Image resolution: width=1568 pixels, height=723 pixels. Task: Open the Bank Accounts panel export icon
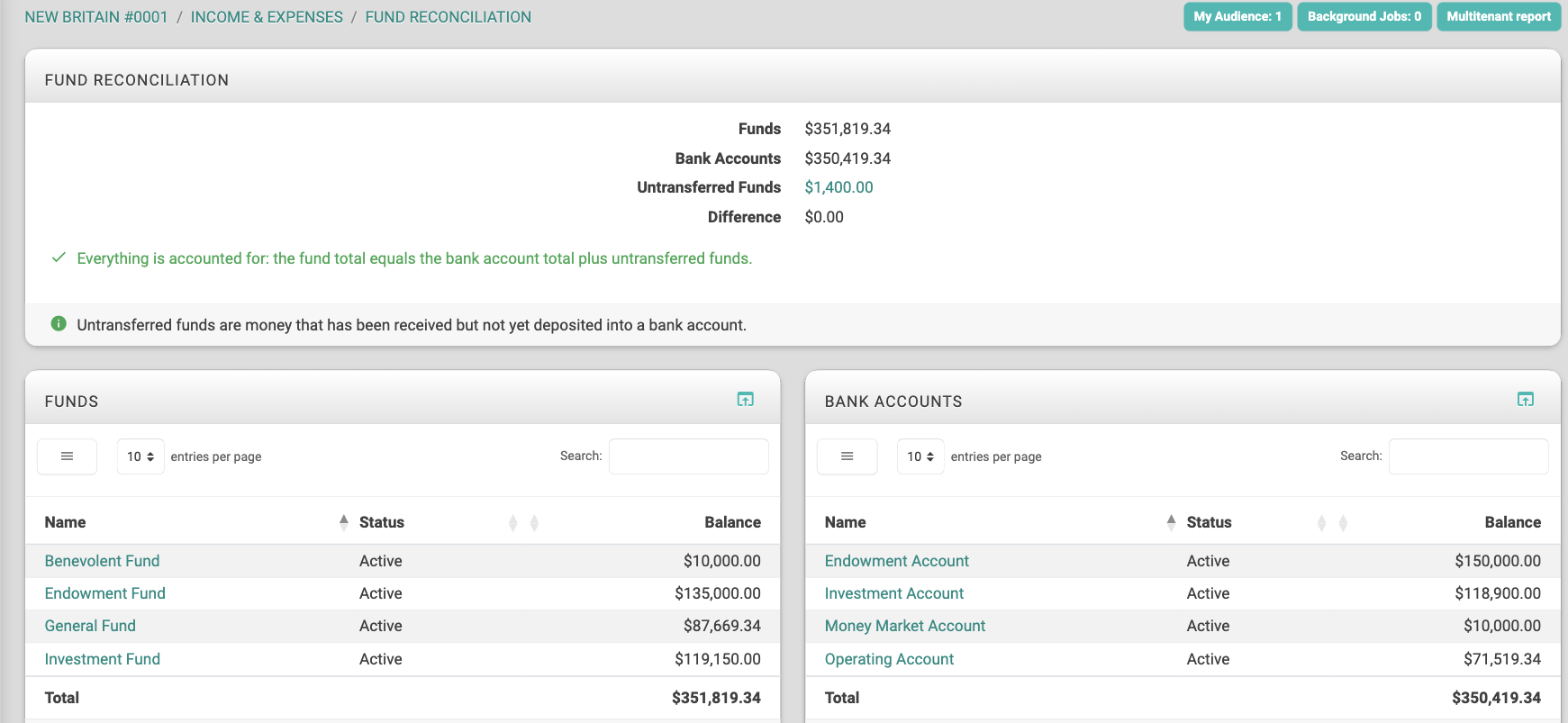[1524, 399]
